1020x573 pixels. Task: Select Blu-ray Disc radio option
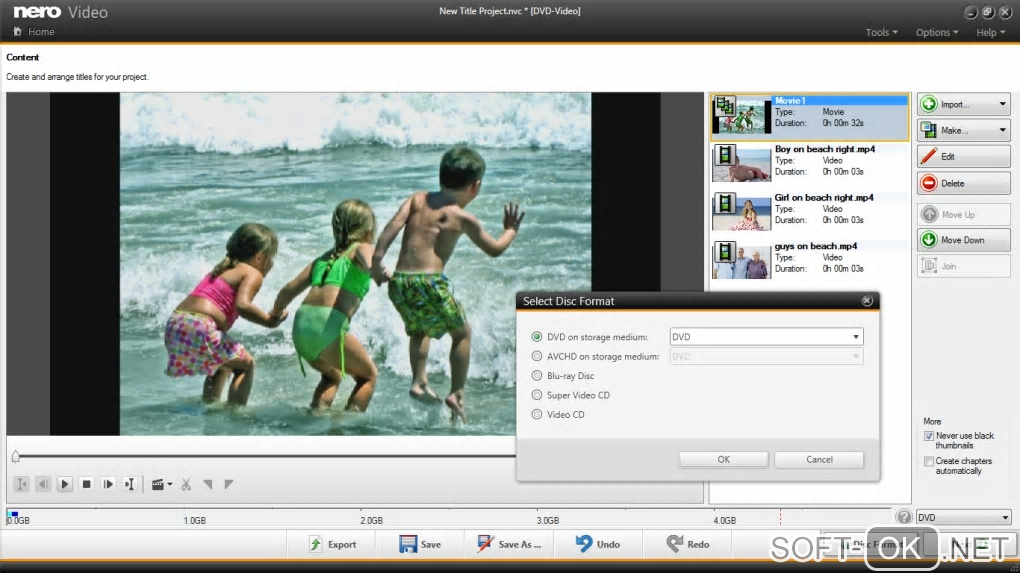pos(537,376)
